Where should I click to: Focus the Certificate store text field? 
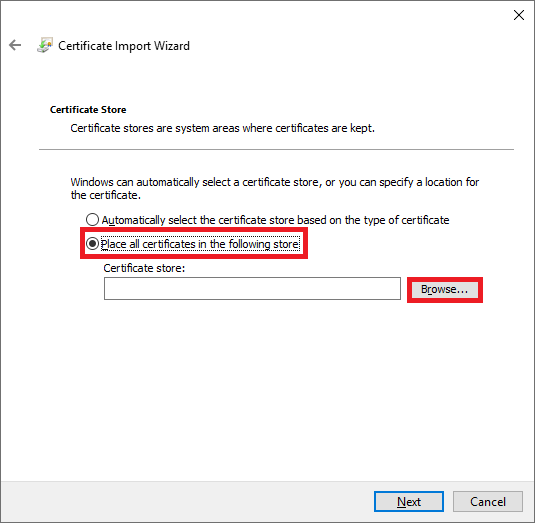(252, 289)
